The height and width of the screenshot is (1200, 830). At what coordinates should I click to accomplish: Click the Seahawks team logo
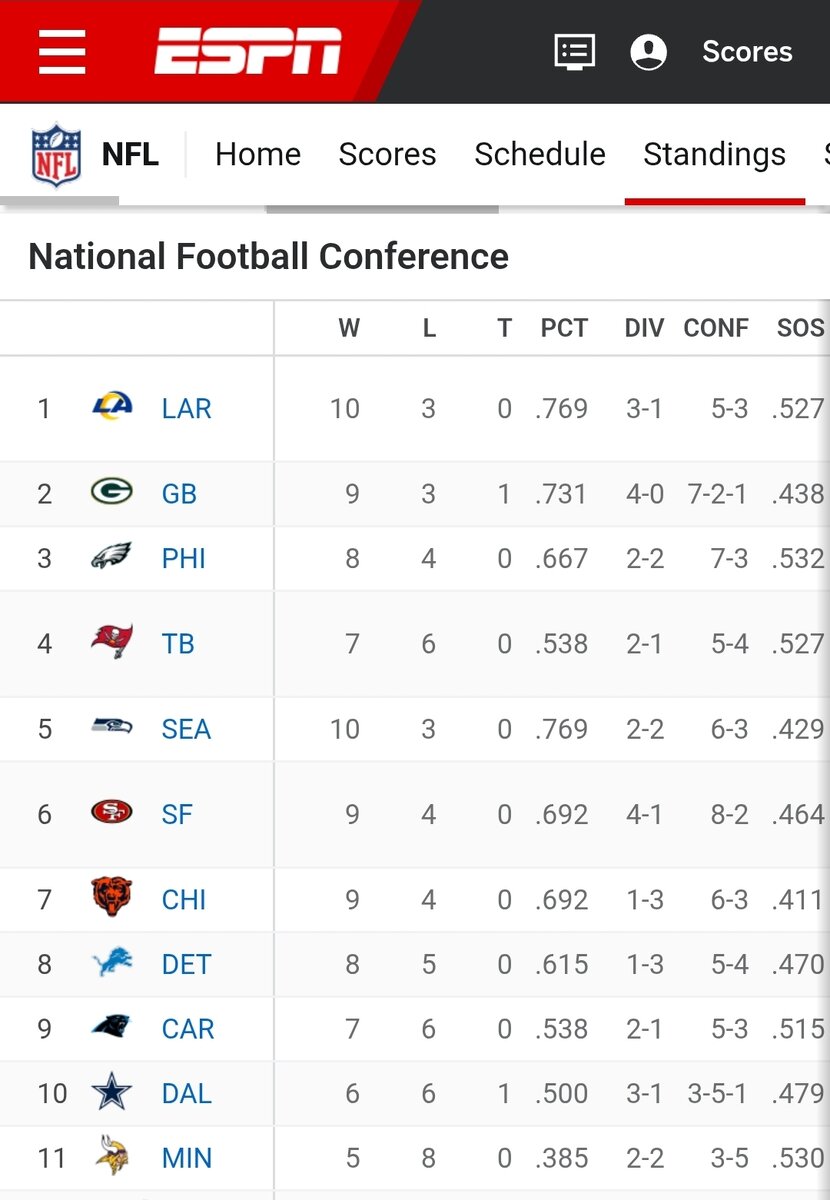tap(111, 728)
